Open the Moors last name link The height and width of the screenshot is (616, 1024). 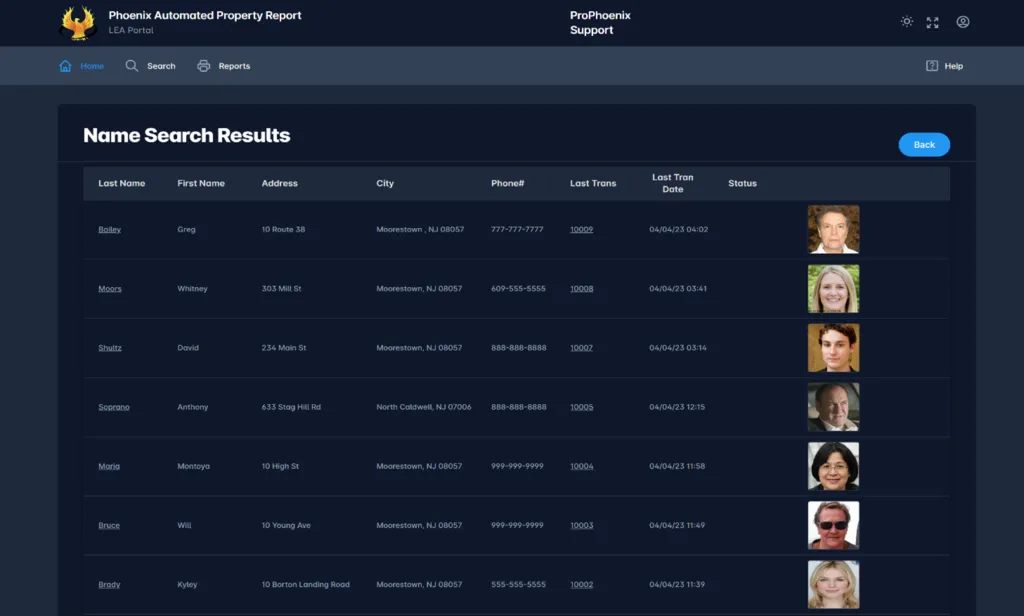(x=110, y=289)
